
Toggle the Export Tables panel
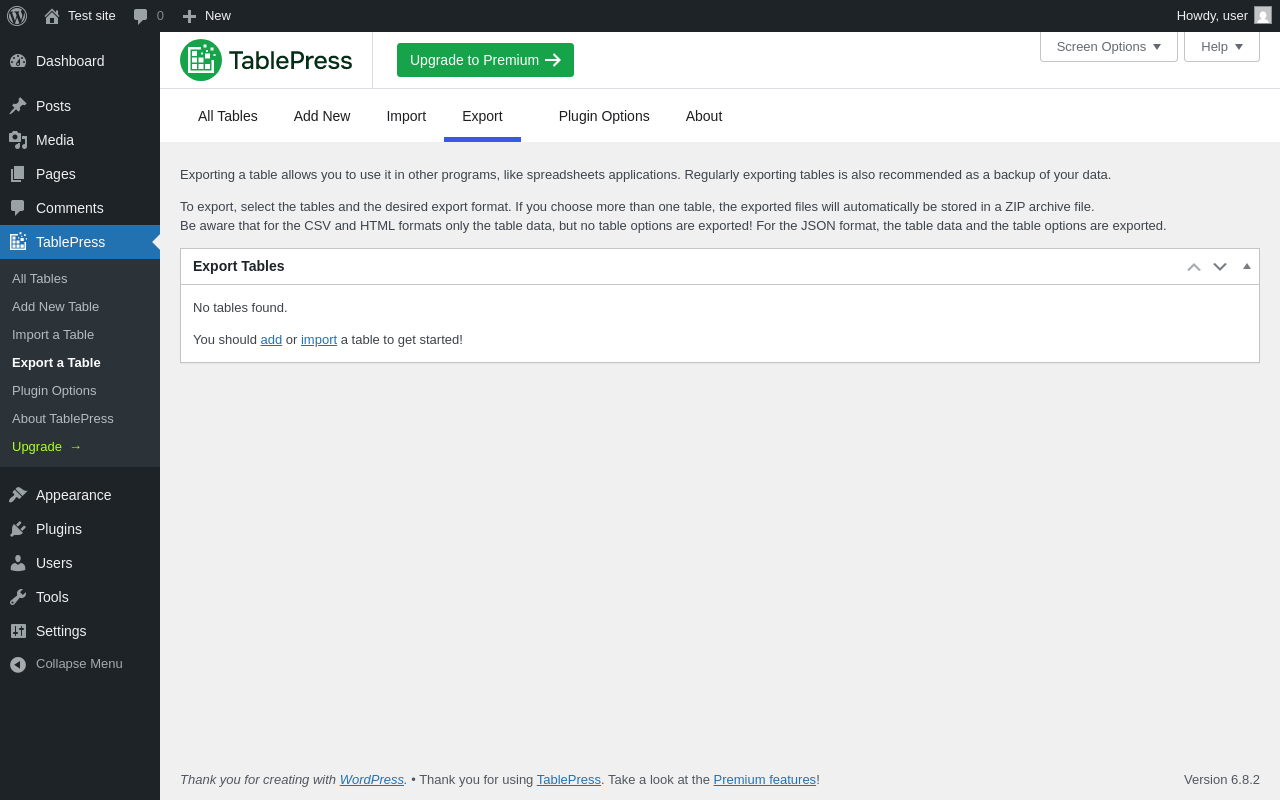[x=1247, y=266]
